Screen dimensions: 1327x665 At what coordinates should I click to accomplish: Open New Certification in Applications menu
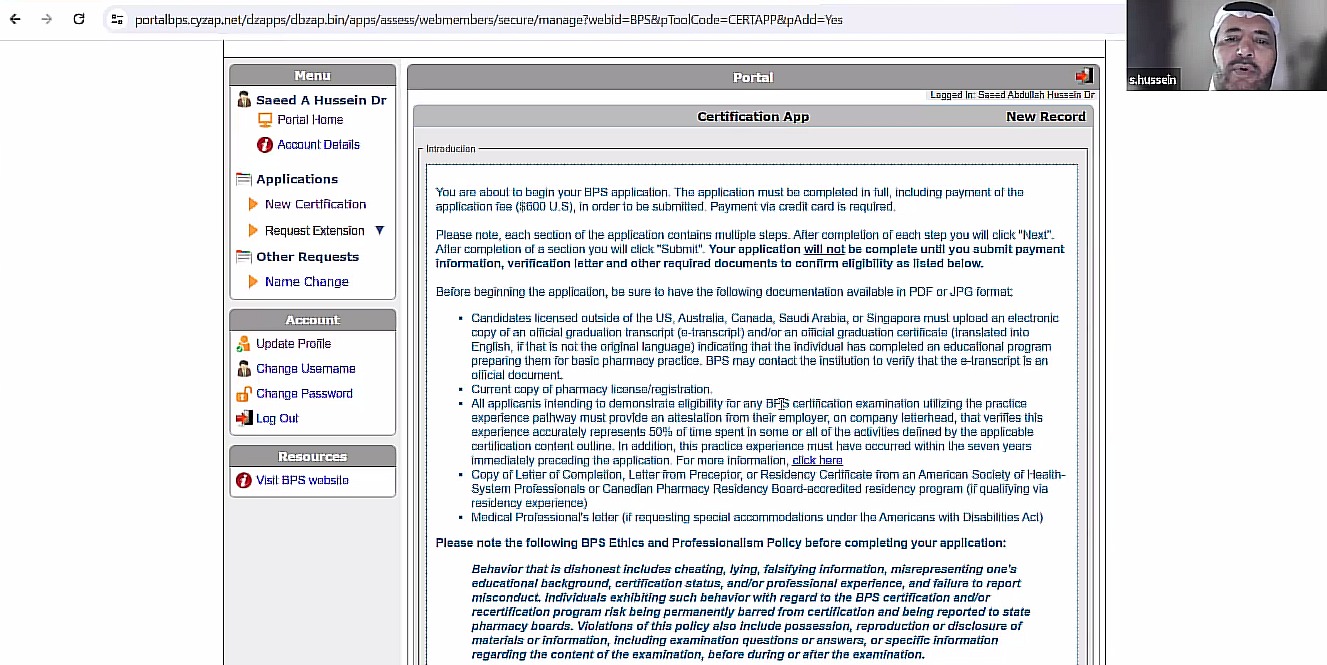[315, 204]
